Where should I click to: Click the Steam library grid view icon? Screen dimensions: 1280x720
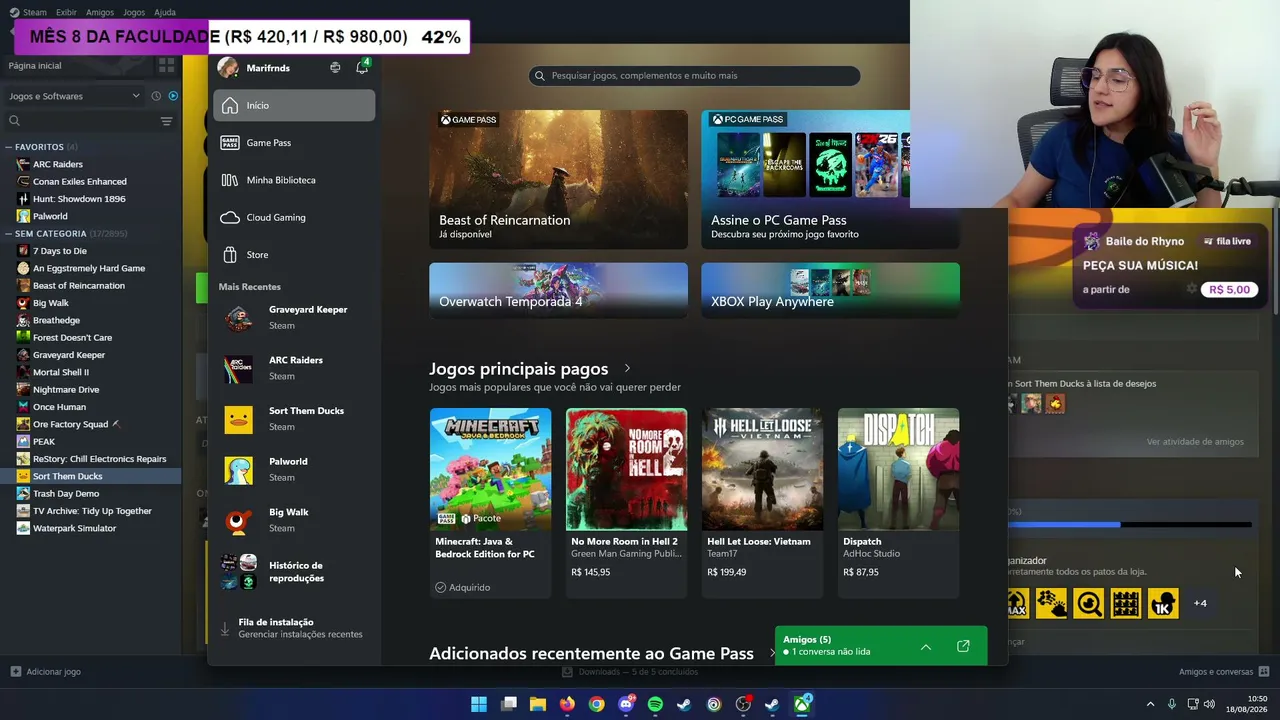pos(166,65)
